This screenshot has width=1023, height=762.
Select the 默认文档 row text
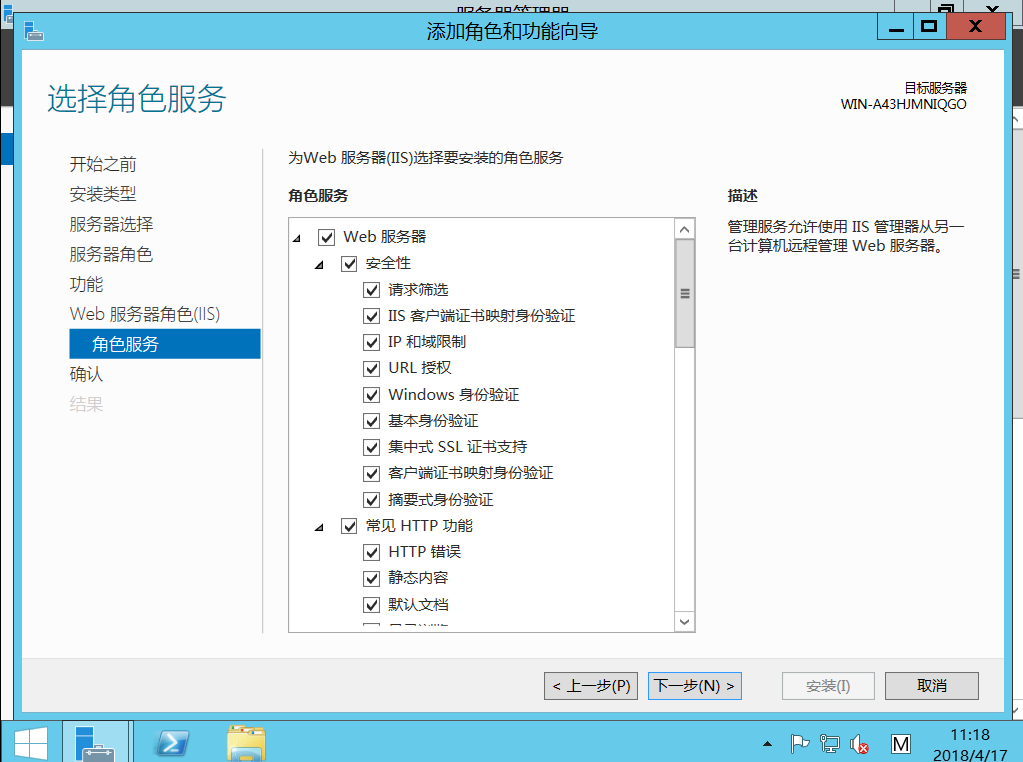click(418, 605)
